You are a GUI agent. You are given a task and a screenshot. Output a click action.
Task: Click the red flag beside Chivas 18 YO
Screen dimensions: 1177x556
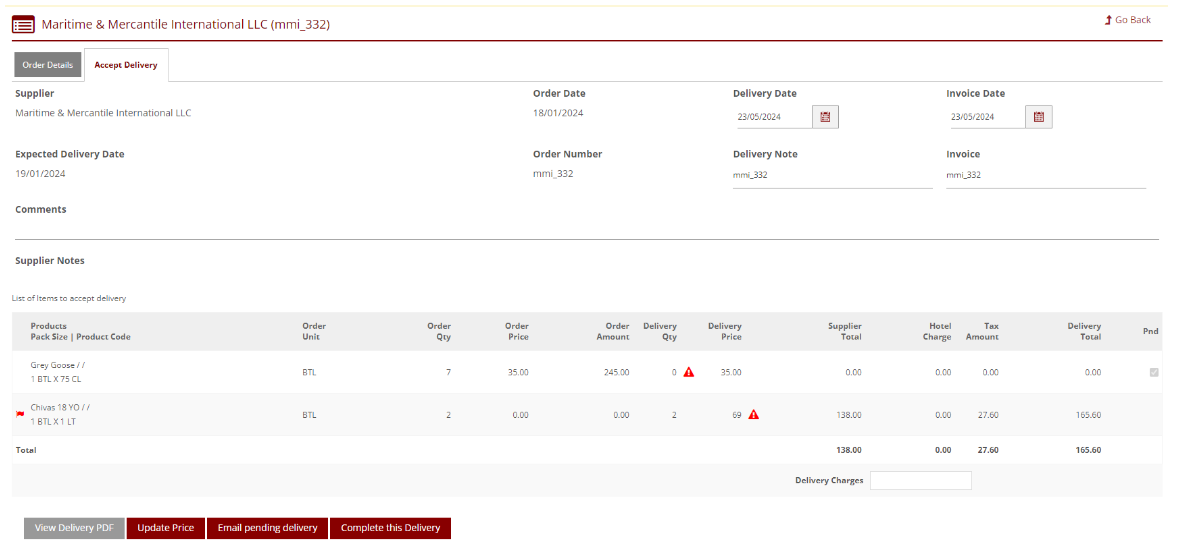coord(20,414)
